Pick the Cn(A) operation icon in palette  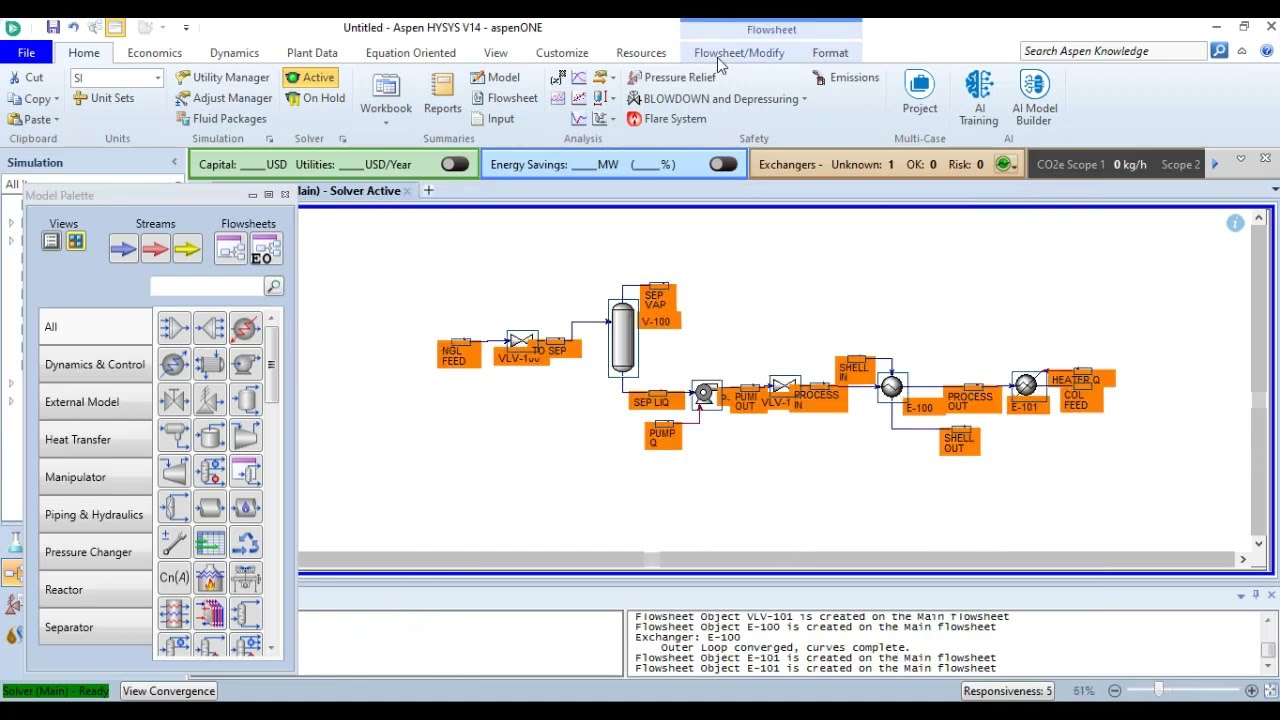pos(174,577)
